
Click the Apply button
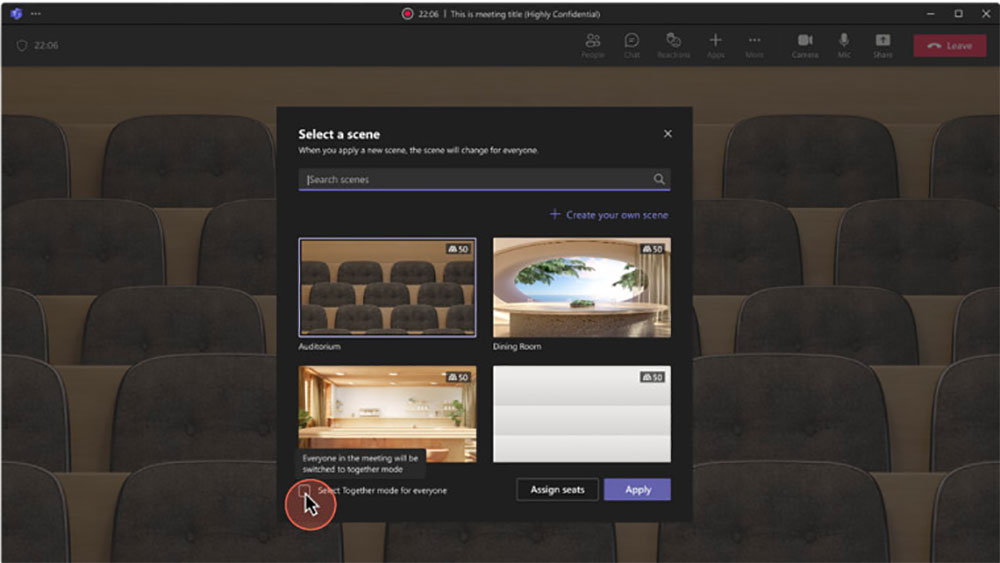pyautogui.click(x=637, y=490)
